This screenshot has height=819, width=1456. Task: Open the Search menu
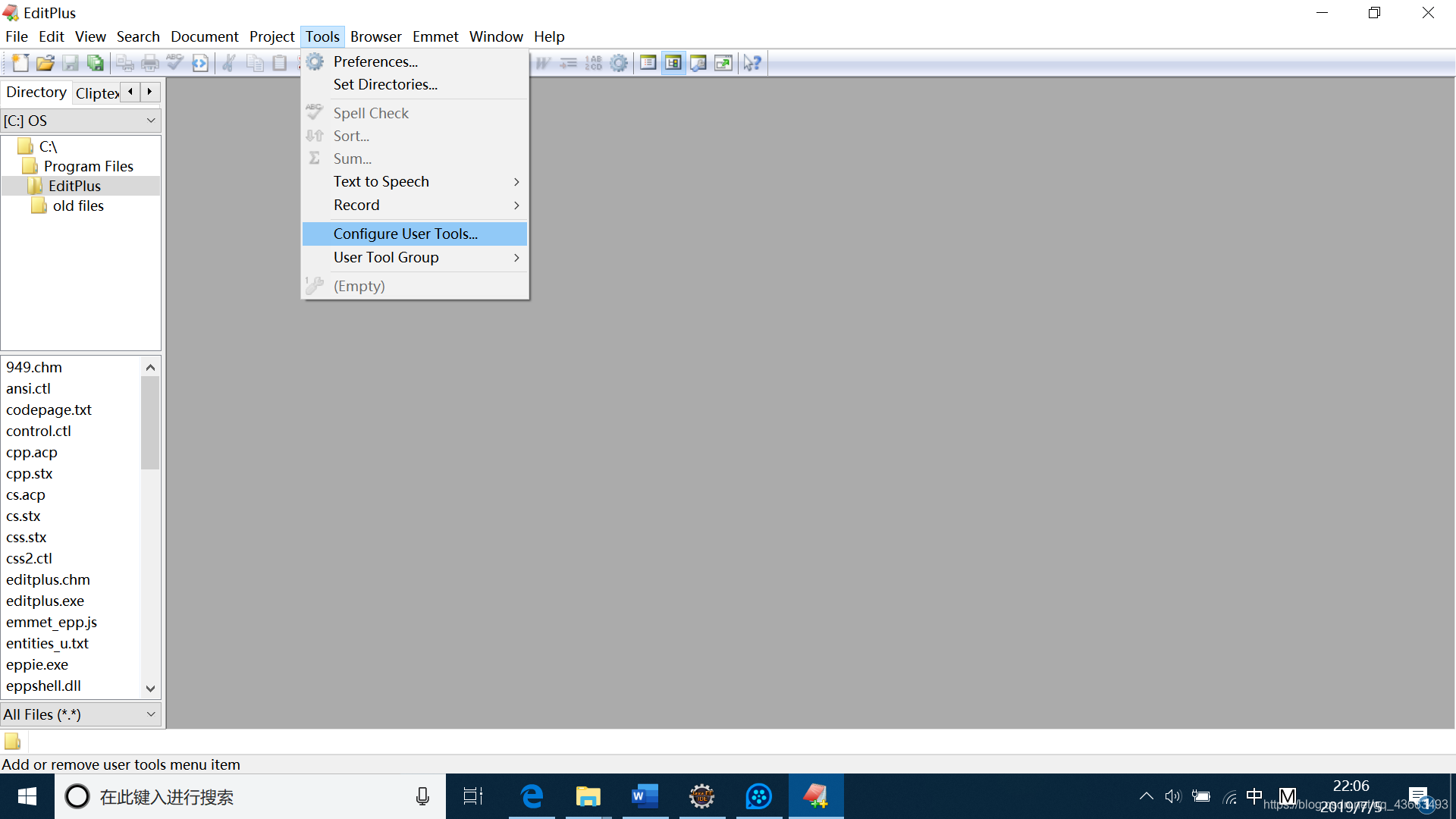pos(138,36)
